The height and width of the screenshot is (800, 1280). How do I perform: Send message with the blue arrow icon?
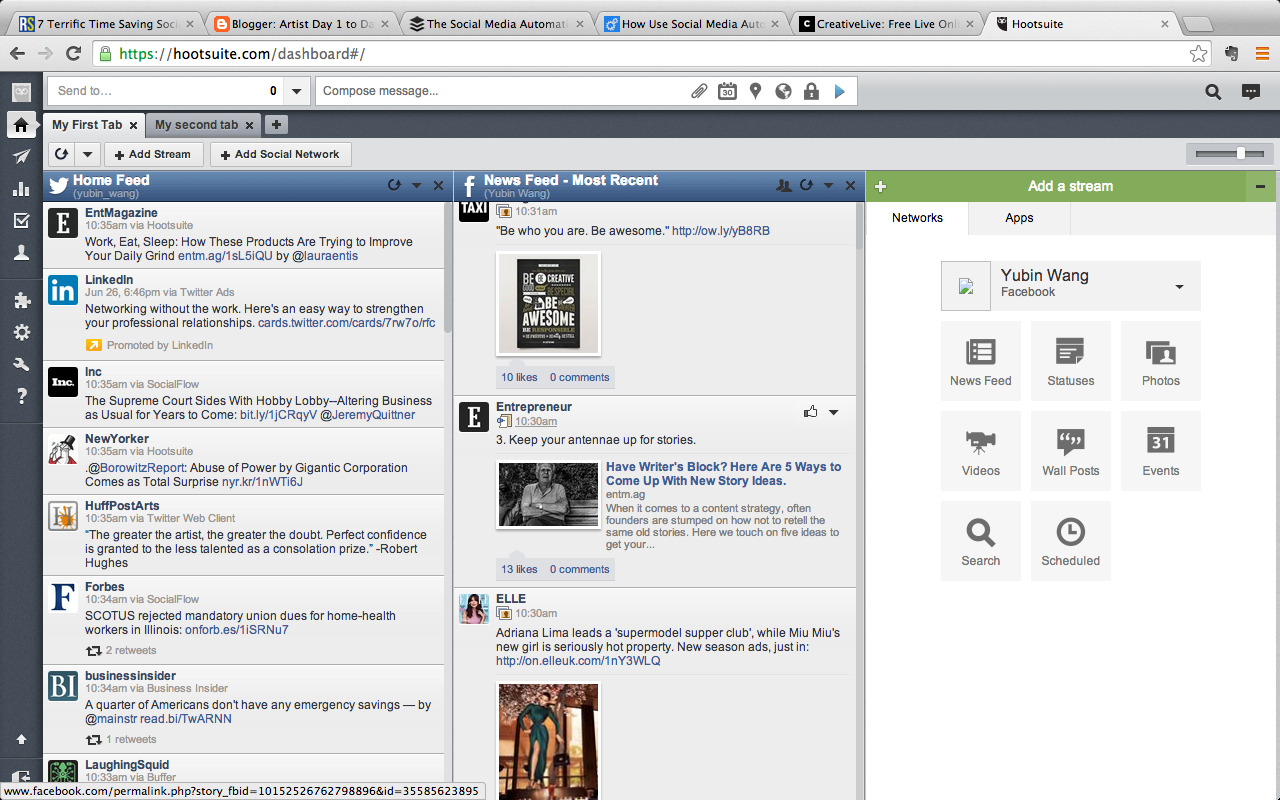pos(839,92)
